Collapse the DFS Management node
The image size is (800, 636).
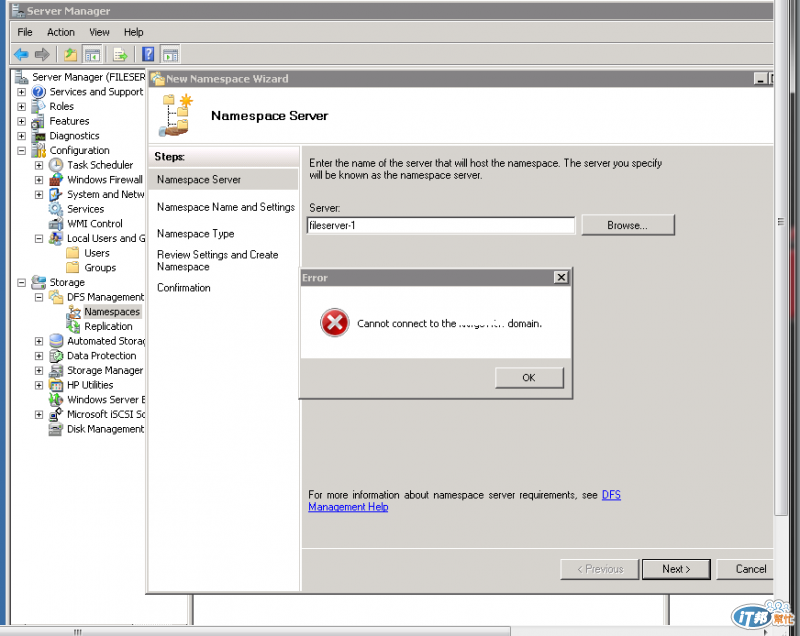click(x=39, y=297)
